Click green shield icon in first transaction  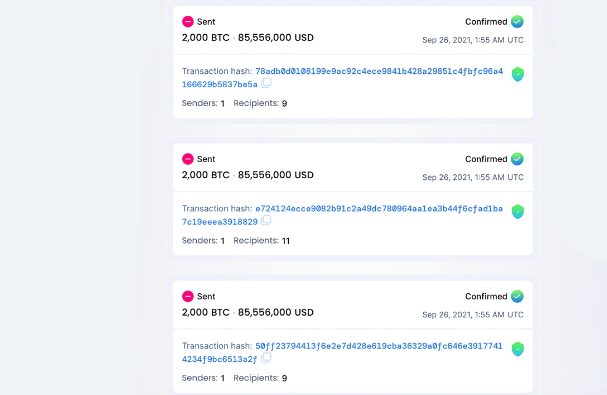point(518,74)
